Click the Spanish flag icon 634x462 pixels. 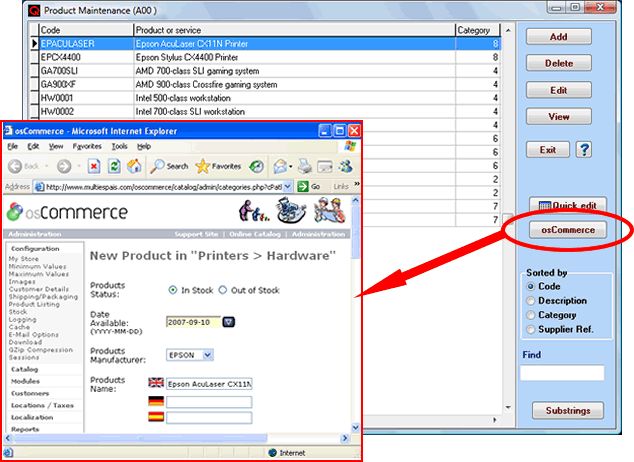156,417
